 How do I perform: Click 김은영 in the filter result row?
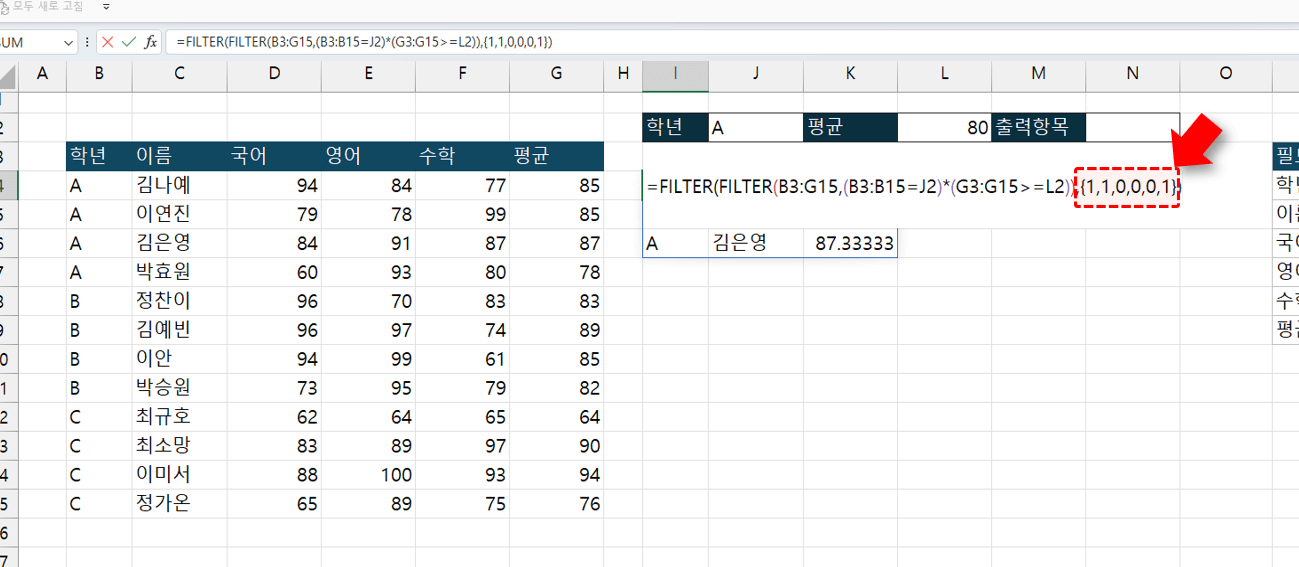point(756,243)
